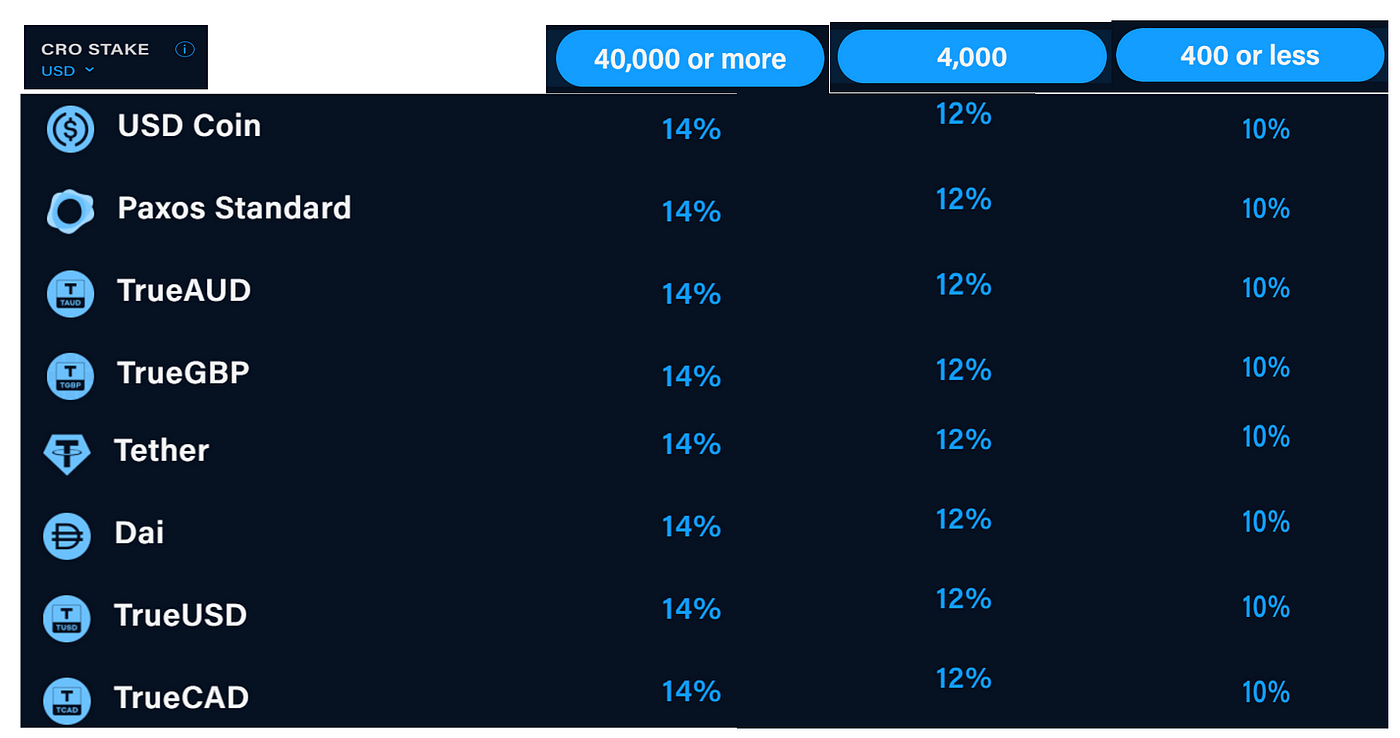Screen dimensions: 1400x738
Task: Click the Dai coin icon
Action: point(67,535)
